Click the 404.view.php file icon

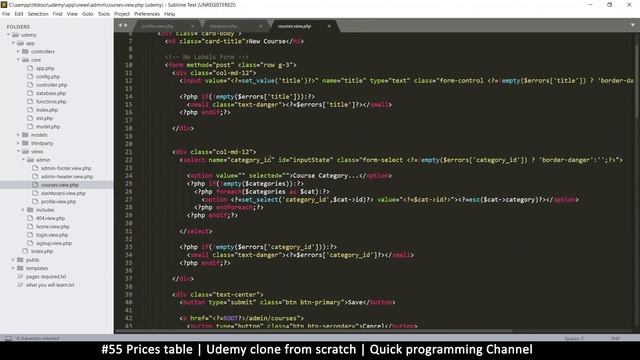click(30, 218)
